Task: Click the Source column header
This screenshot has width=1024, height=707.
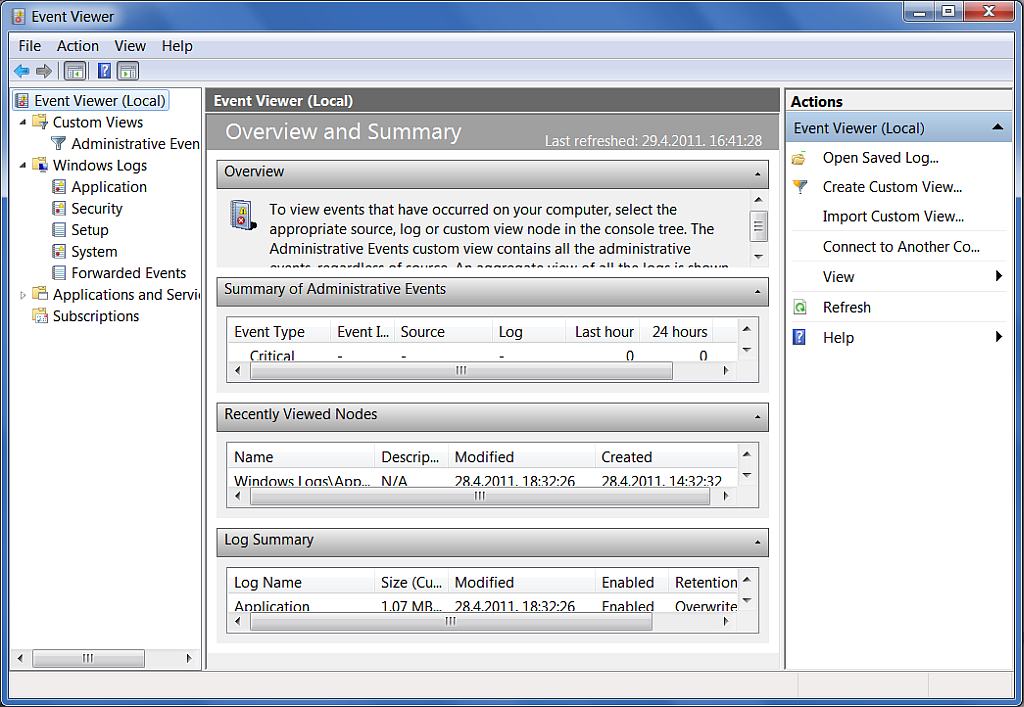Action: (443, 332)
